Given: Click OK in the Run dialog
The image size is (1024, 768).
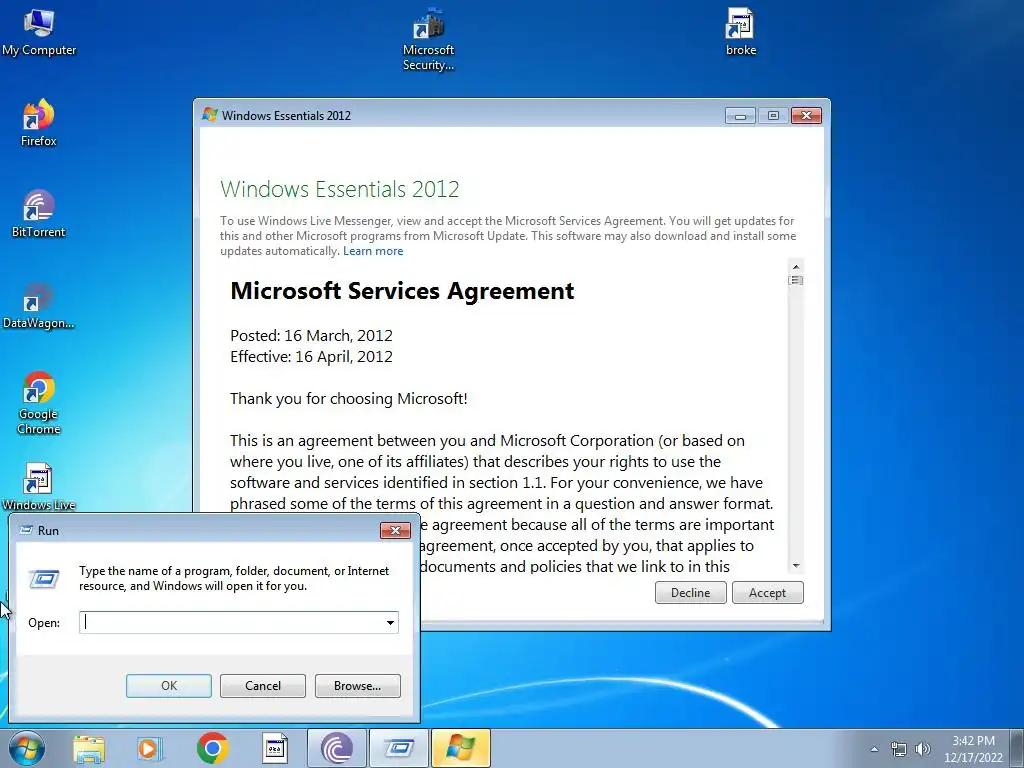Looking at the screenshot, I should [x=168, y=686].
